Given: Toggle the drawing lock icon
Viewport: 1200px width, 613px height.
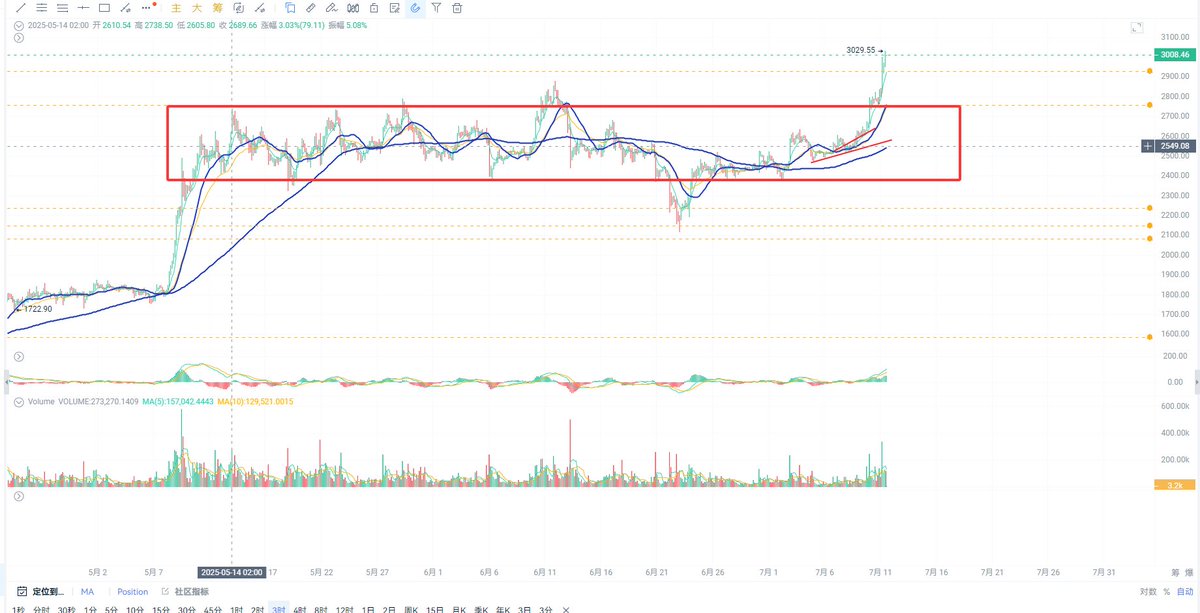Looking at the screenshot, I should [x=374, y=8].
